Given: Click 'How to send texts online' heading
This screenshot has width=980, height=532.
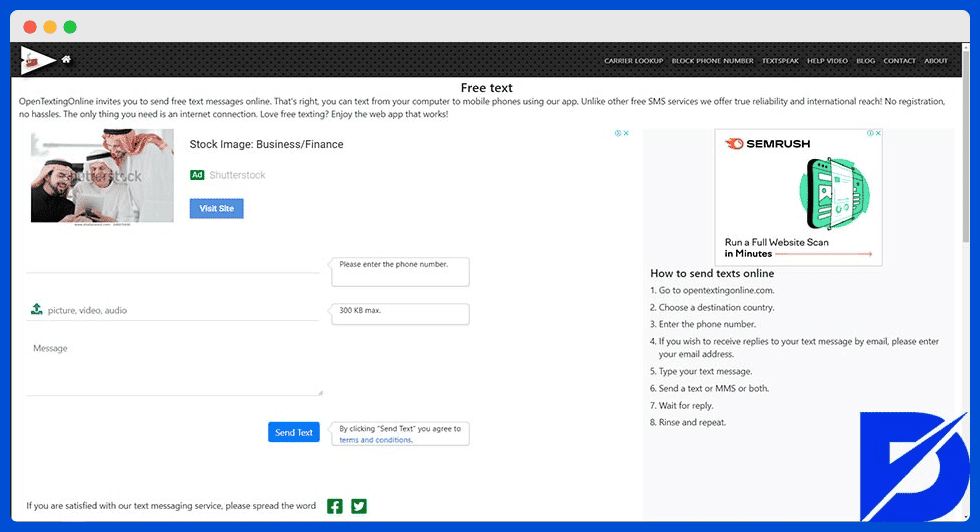Looking at the screenshot, I should tap(712, 273).
